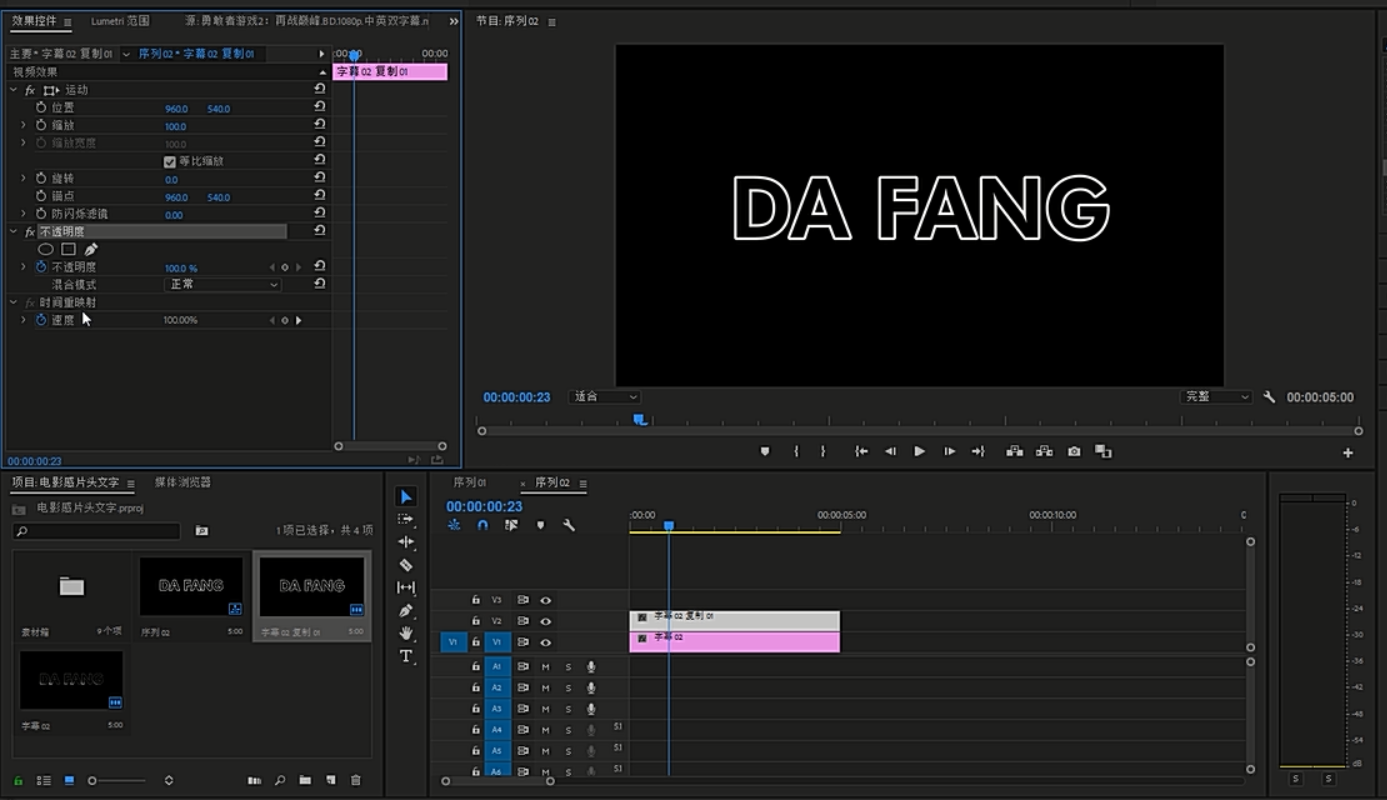
Task: Add opacity keyframe diamond button
Action: coord(285,267)
